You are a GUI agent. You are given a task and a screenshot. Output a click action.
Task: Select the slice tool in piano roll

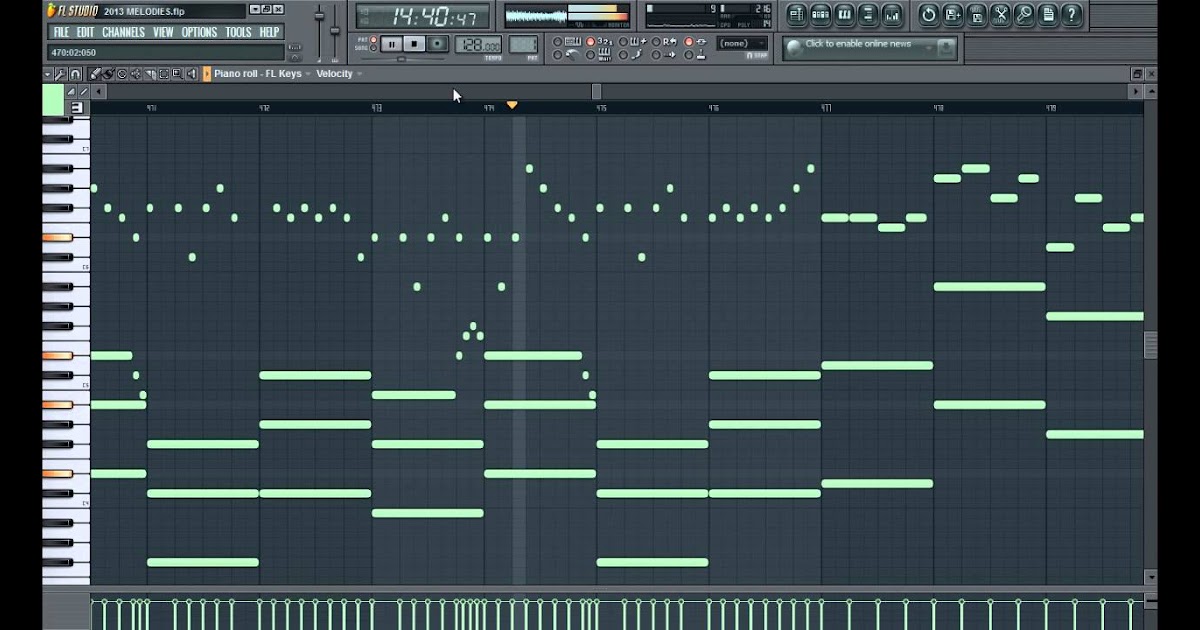pos(150,74)
